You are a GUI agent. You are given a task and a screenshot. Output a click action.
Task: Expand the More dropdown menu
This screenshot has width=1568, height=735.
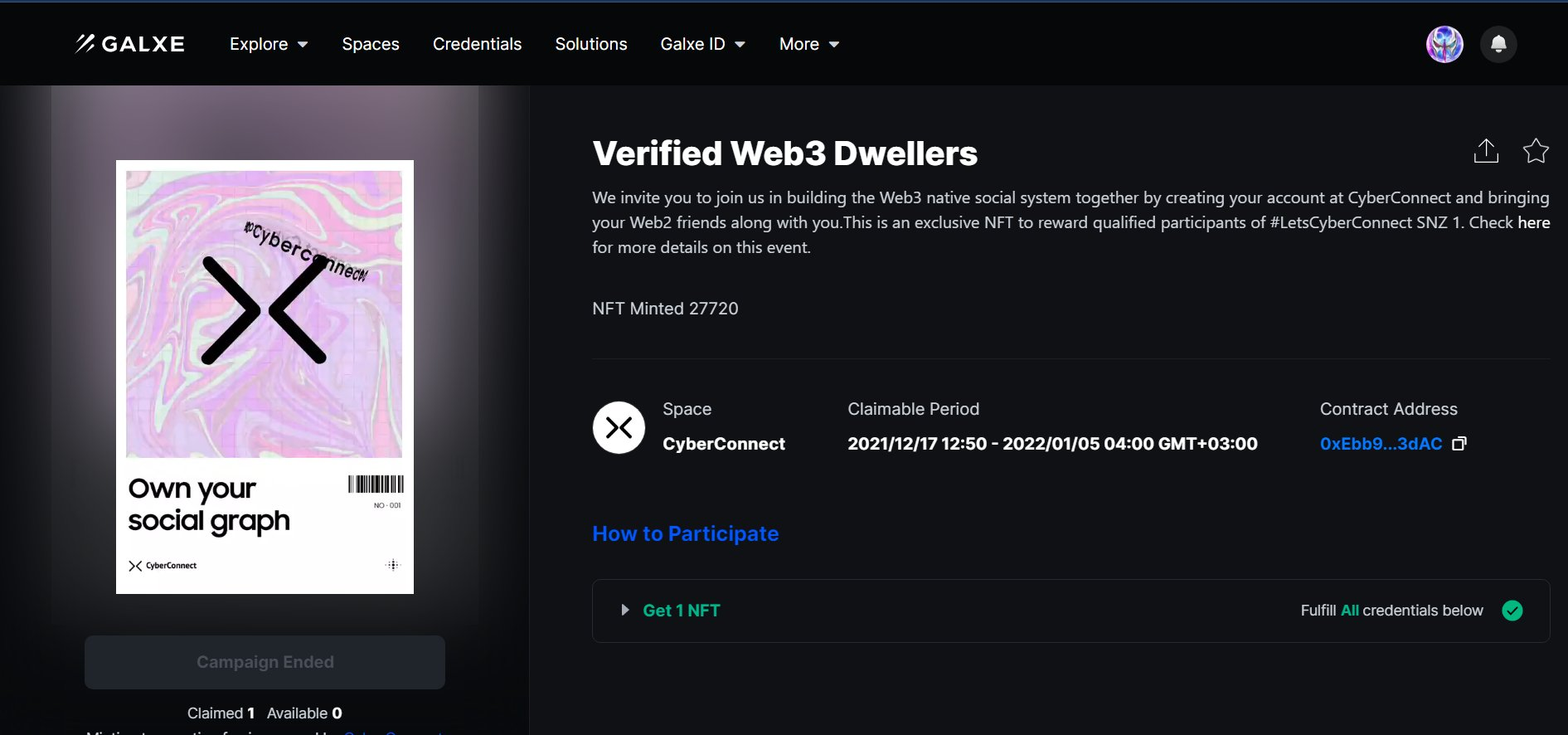pyautogui.click(x=808, y=44)
